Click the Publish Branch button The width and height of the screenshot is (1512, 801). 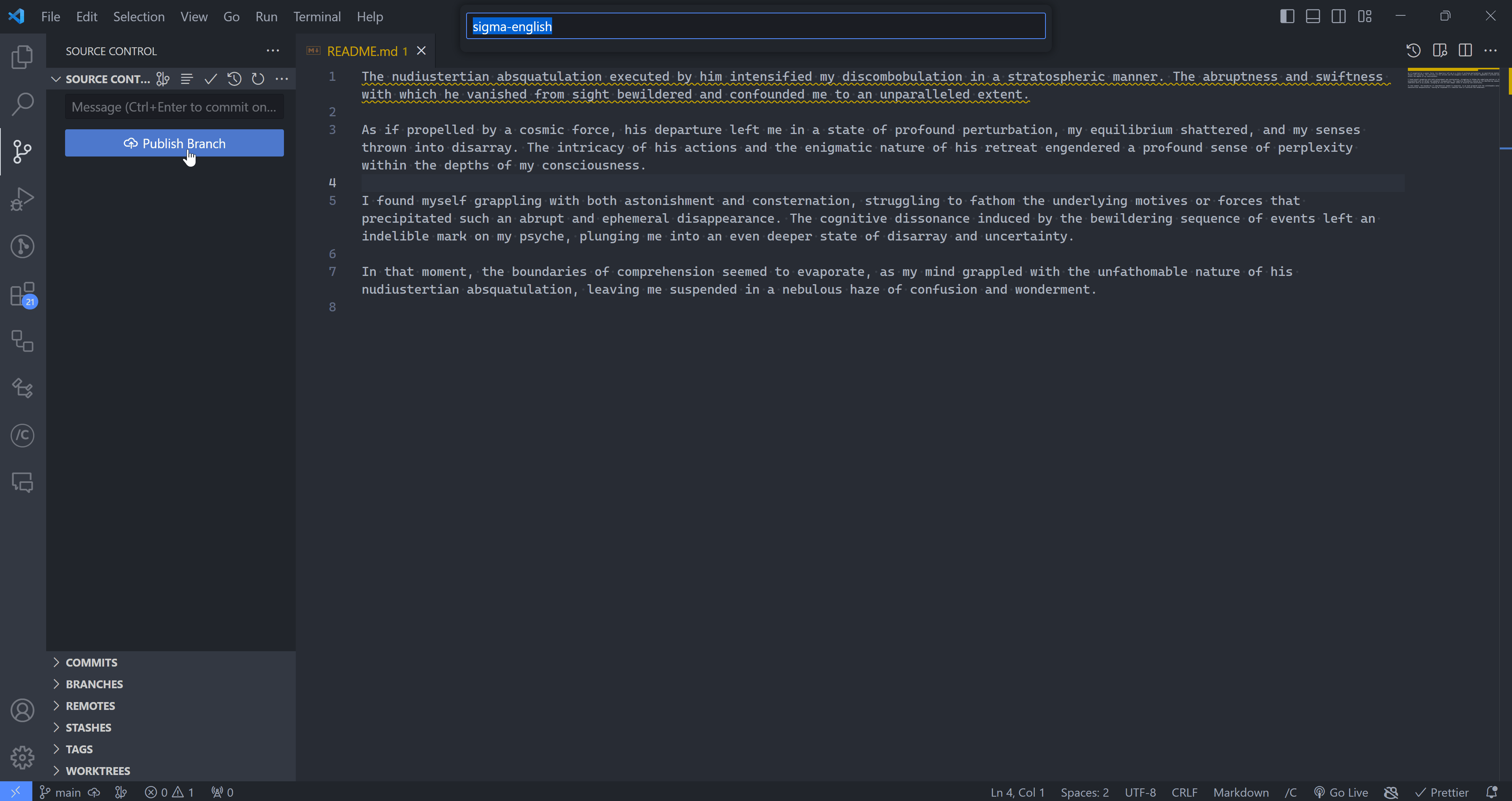[x=174, y=143]
